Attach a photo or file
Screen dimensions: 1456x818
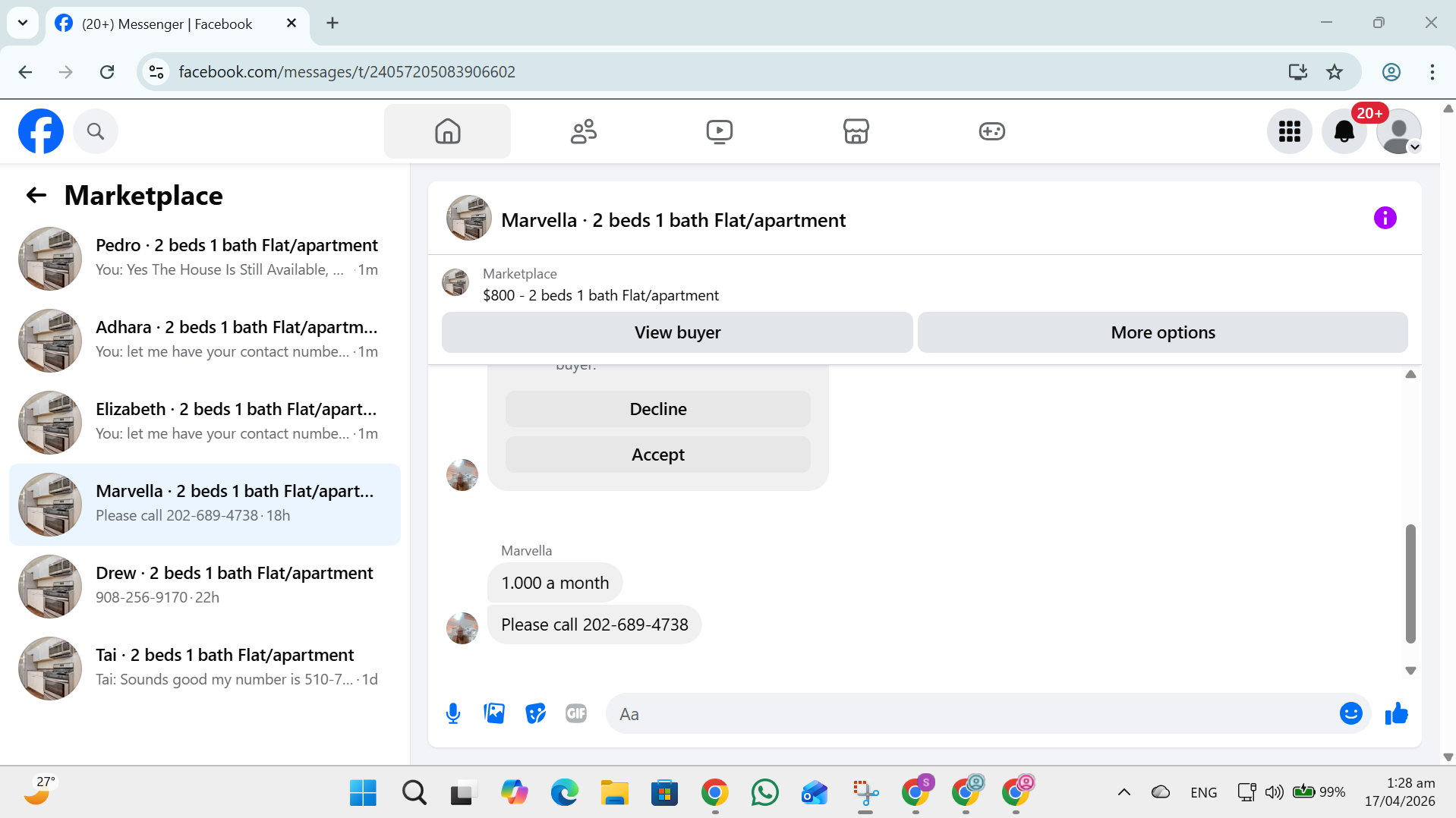494,713
